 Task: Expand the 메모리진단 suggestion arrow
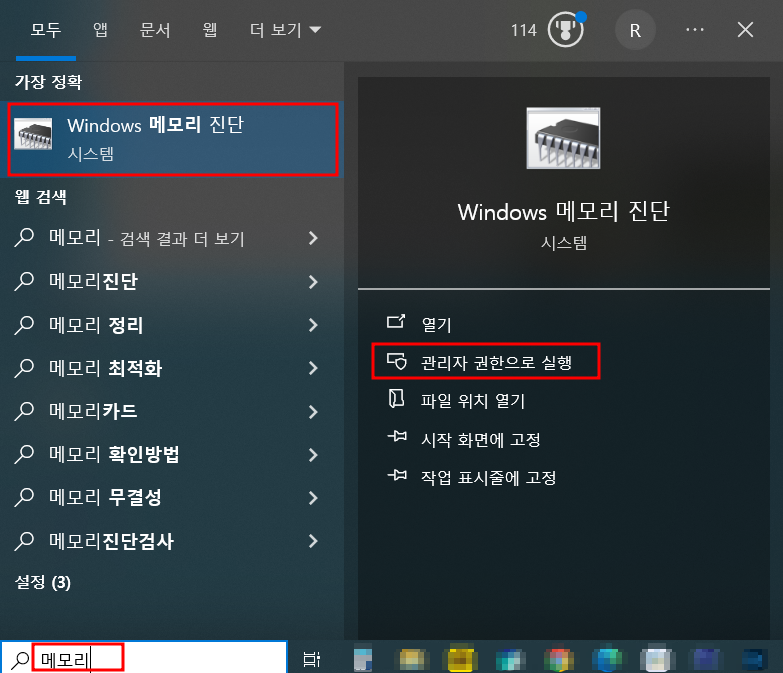coord(313,282)
